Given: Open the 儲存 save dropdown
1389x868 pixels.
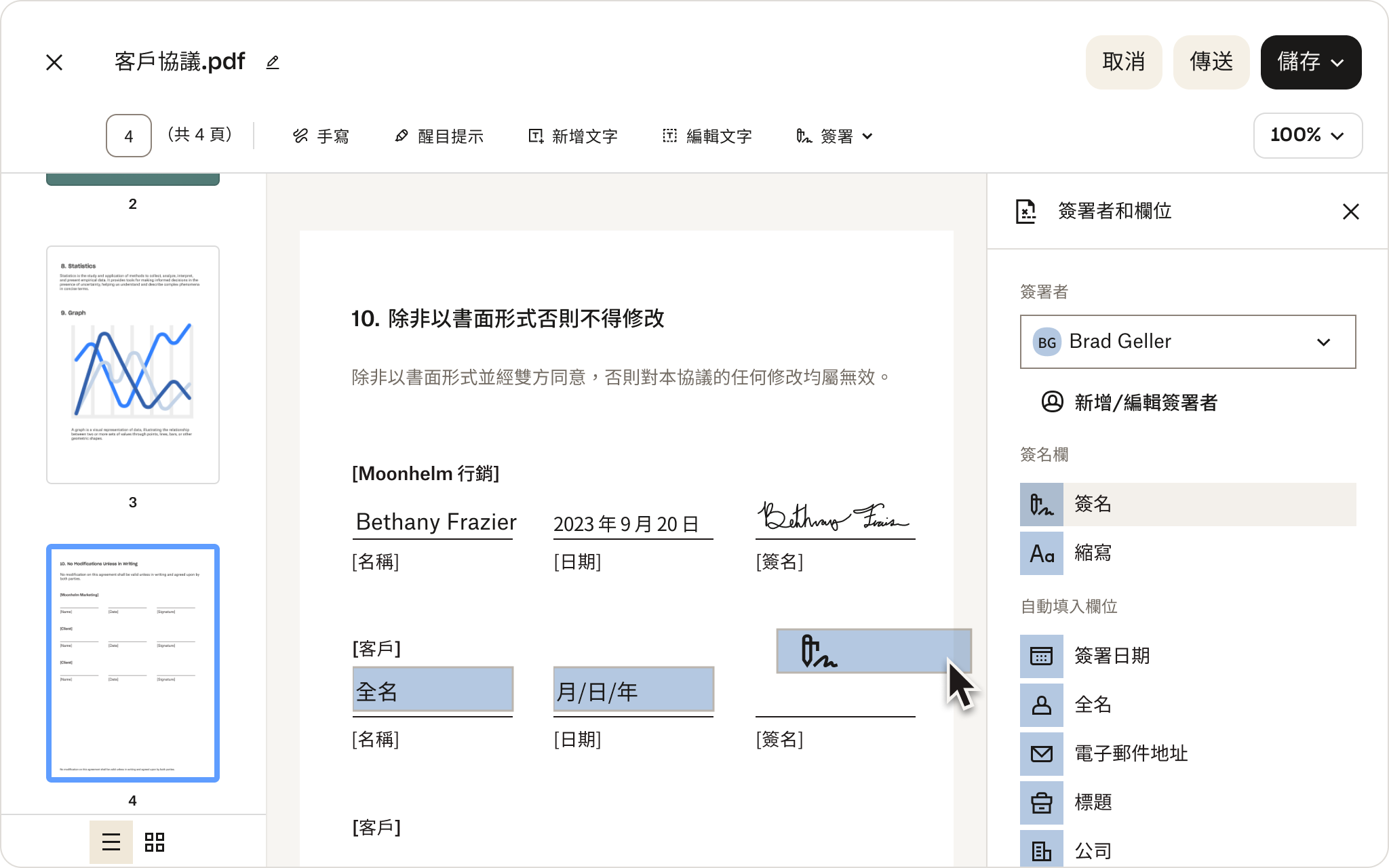Looking at the screenshot, I should tap(1311, 62).
